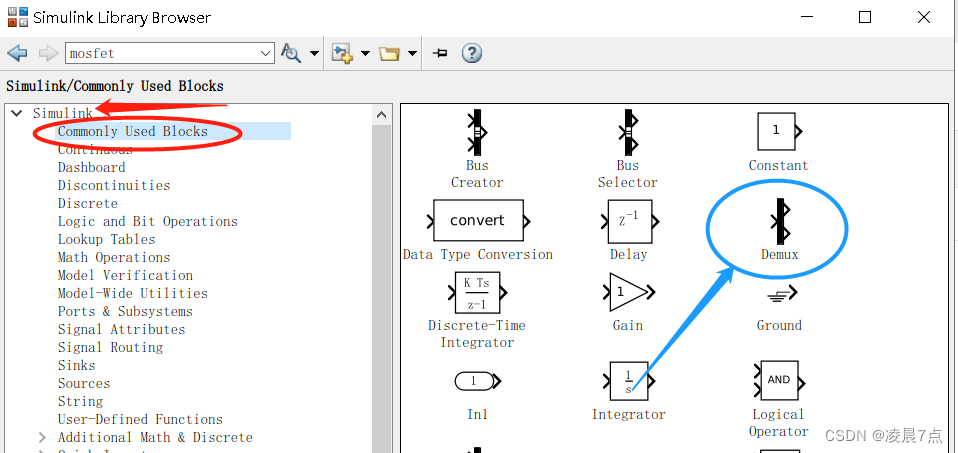The width and height of the screenshot is (958, 453).
Task: Select the Sinks library
Action: click(77, 366)
